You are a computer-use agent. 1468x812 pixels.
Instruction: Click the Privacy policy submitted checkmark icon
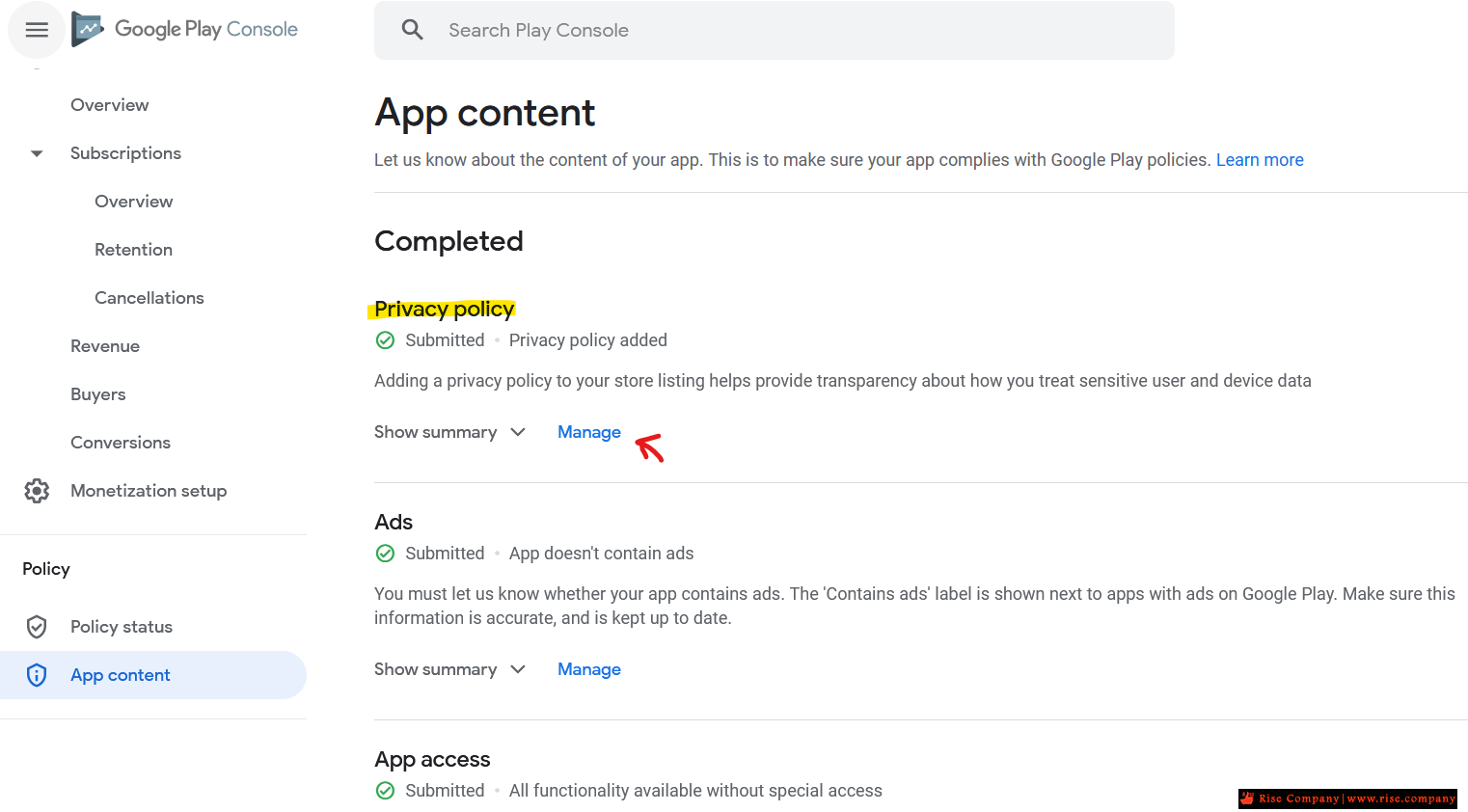385,340
